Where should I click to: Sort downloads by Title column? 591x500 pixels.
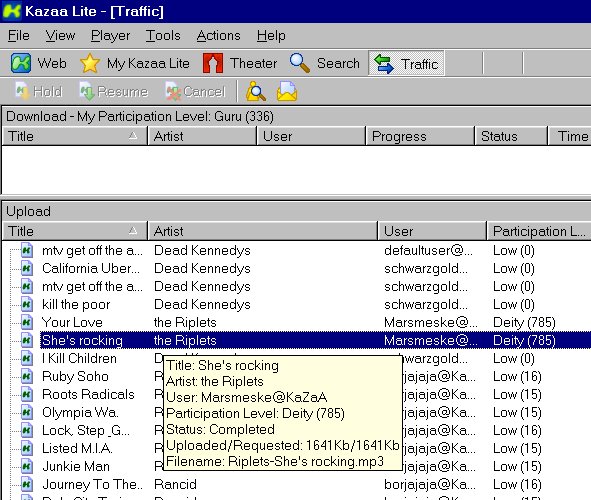point(75,136)
